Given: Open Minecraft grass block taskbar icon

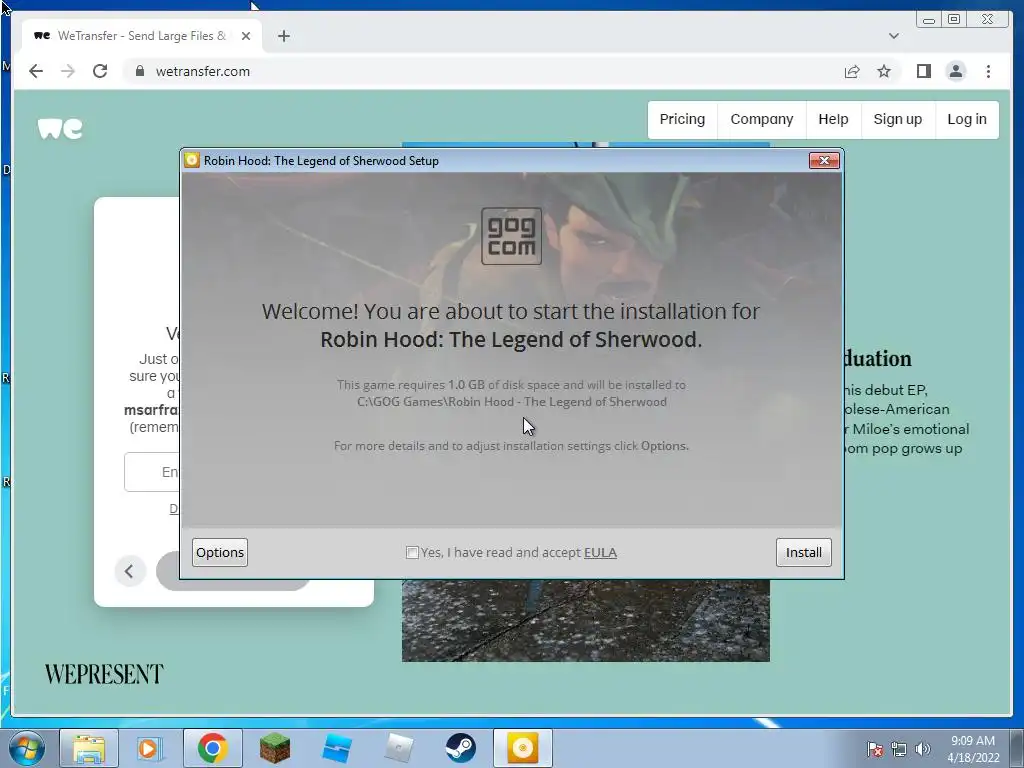Looking at the screenshot, I should point(274,748).
